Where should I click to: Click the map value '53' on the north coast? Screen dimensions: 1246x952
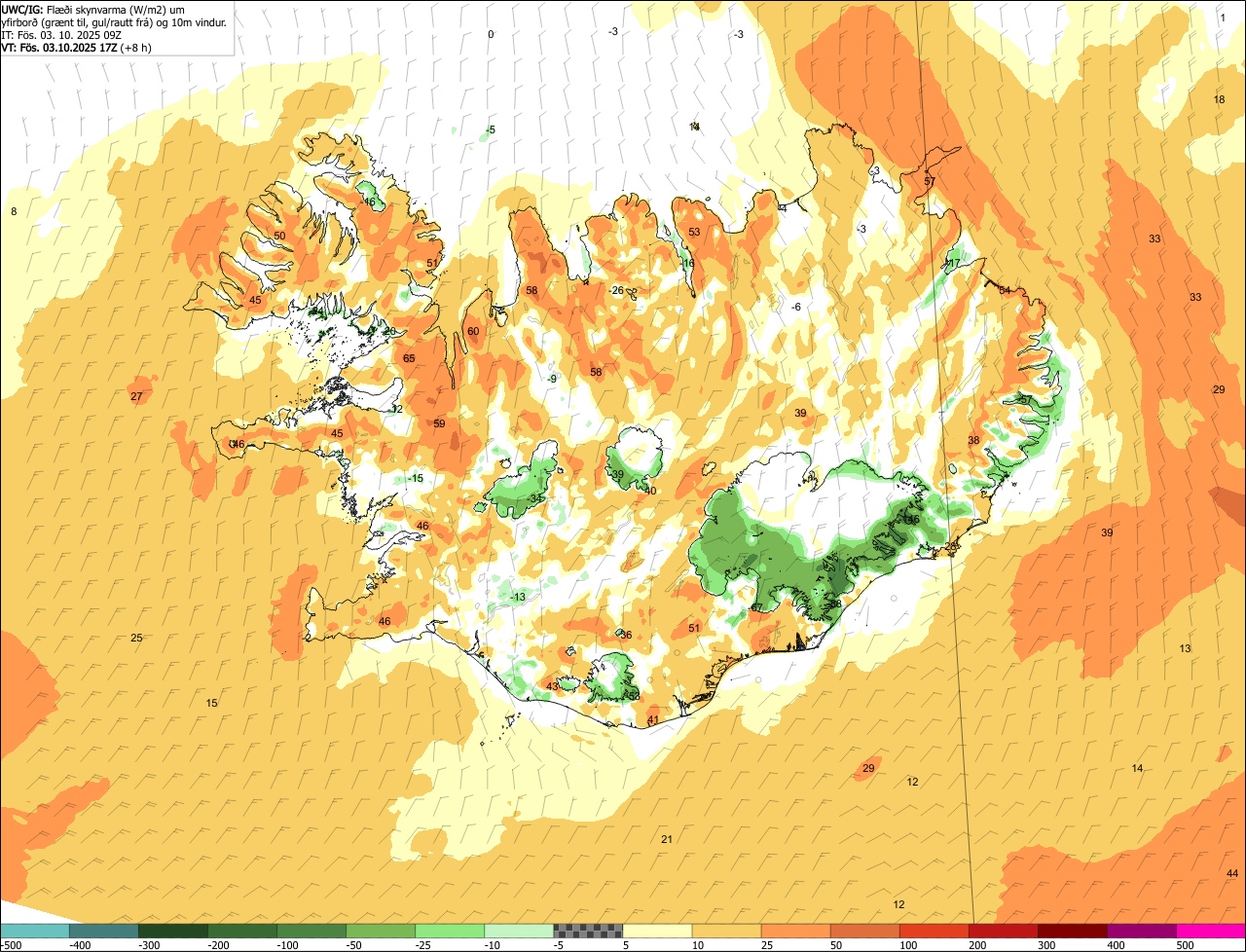click(x=694, y=232)
